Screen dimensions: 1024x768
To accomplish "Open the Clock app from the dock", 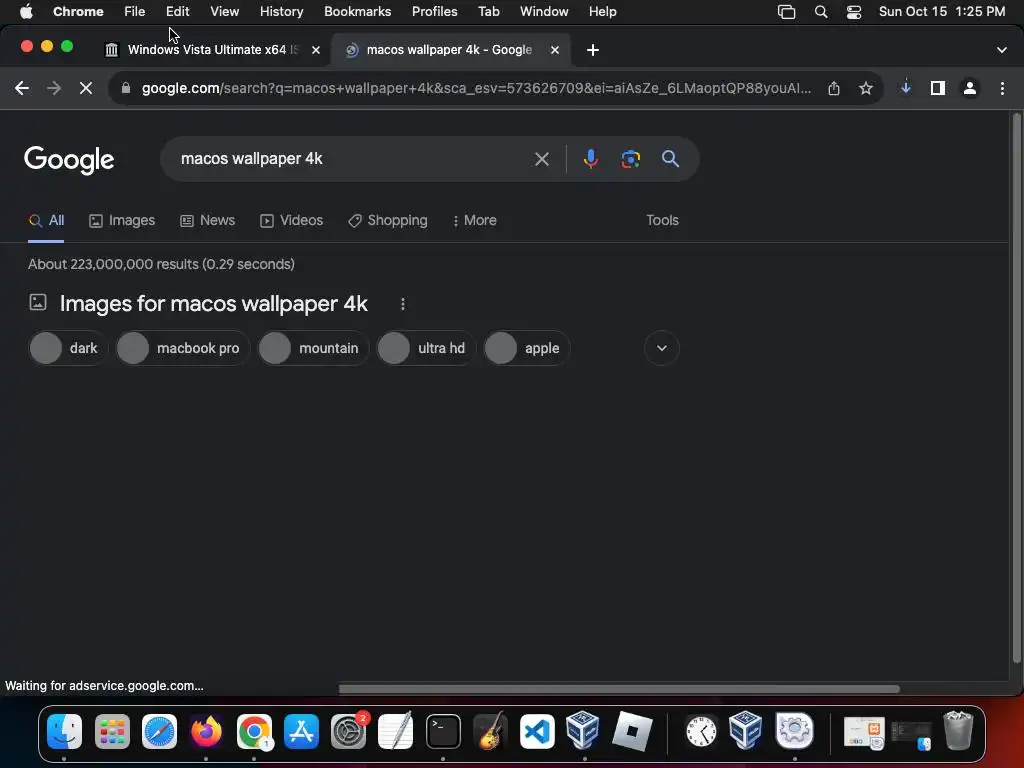I will click(701, 731).
